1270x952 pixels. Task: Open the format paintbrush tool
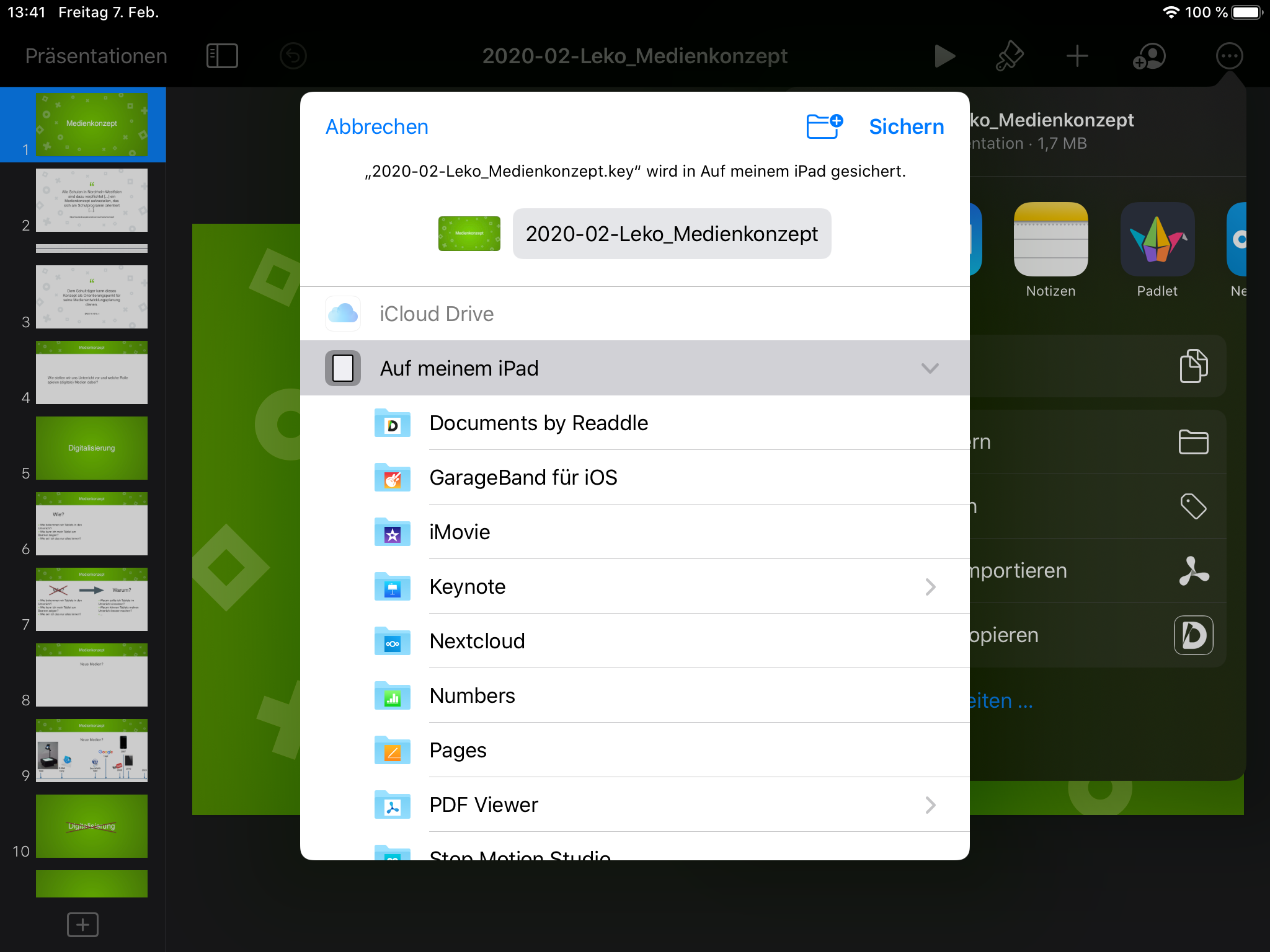pyautogui.click(x=1010, y=56)
